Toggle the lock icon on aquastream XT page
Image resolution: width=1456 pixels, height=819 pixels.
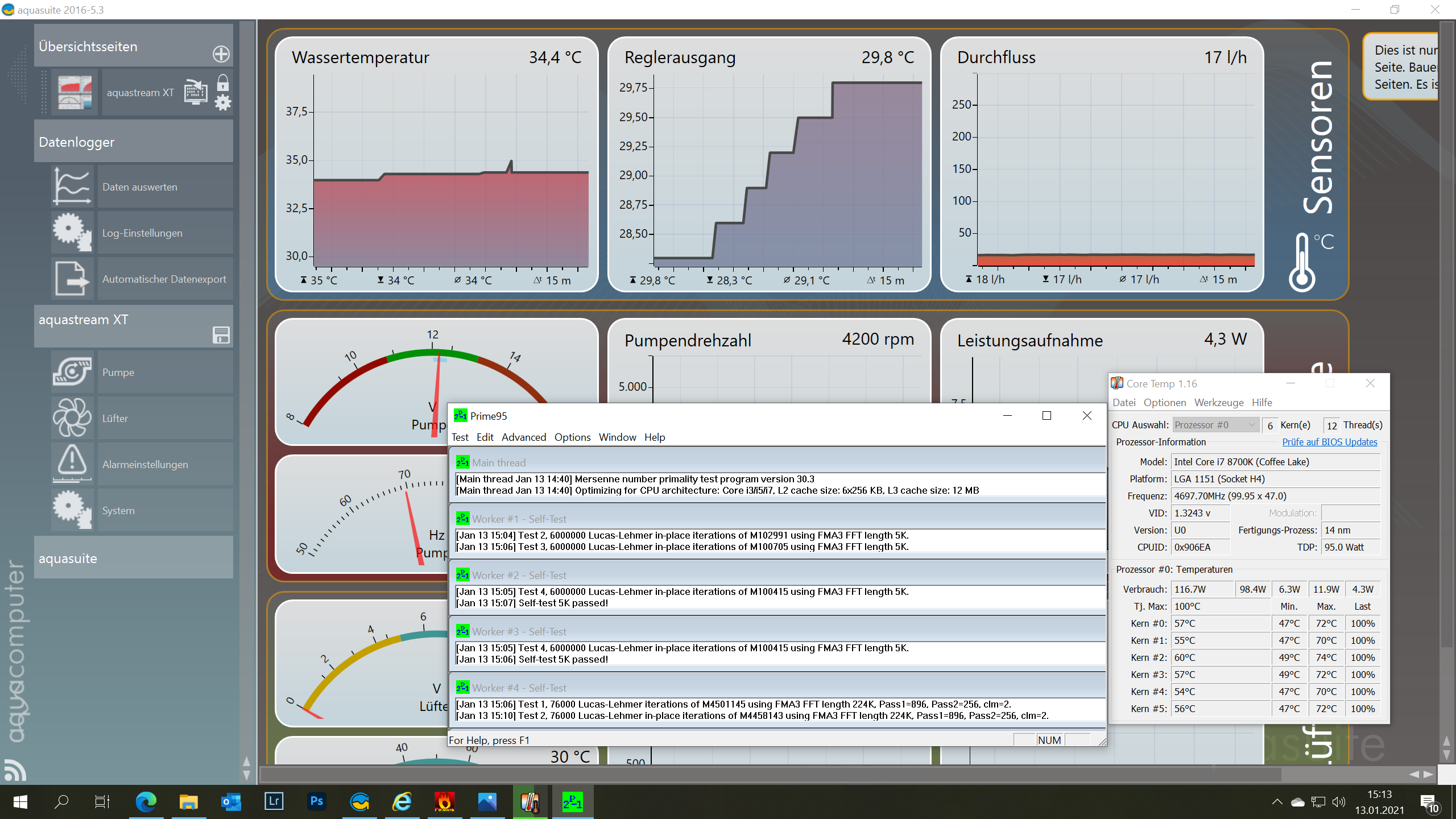click(x=223, y=83)
